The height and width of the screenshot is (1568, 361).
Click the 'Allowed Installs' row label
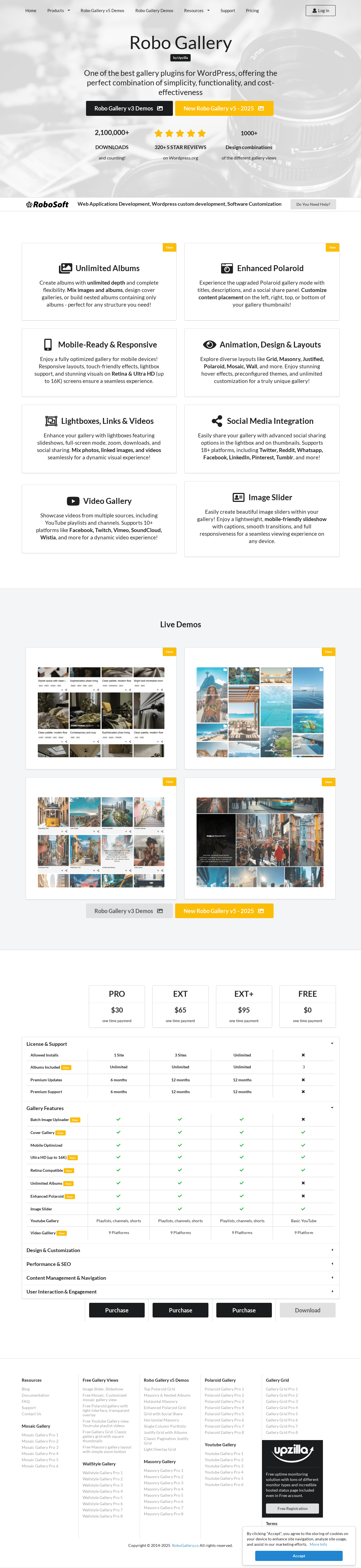pos(45,1055)
